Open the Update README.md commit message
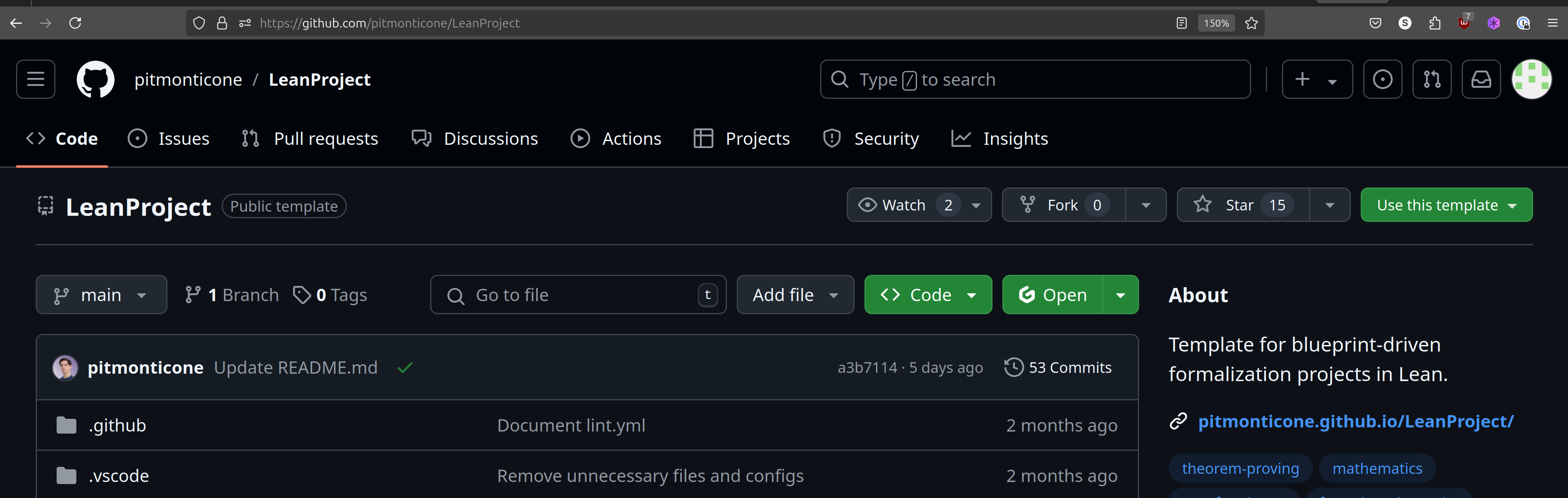This screenshot has height=498, width=1568. [296, 367]
